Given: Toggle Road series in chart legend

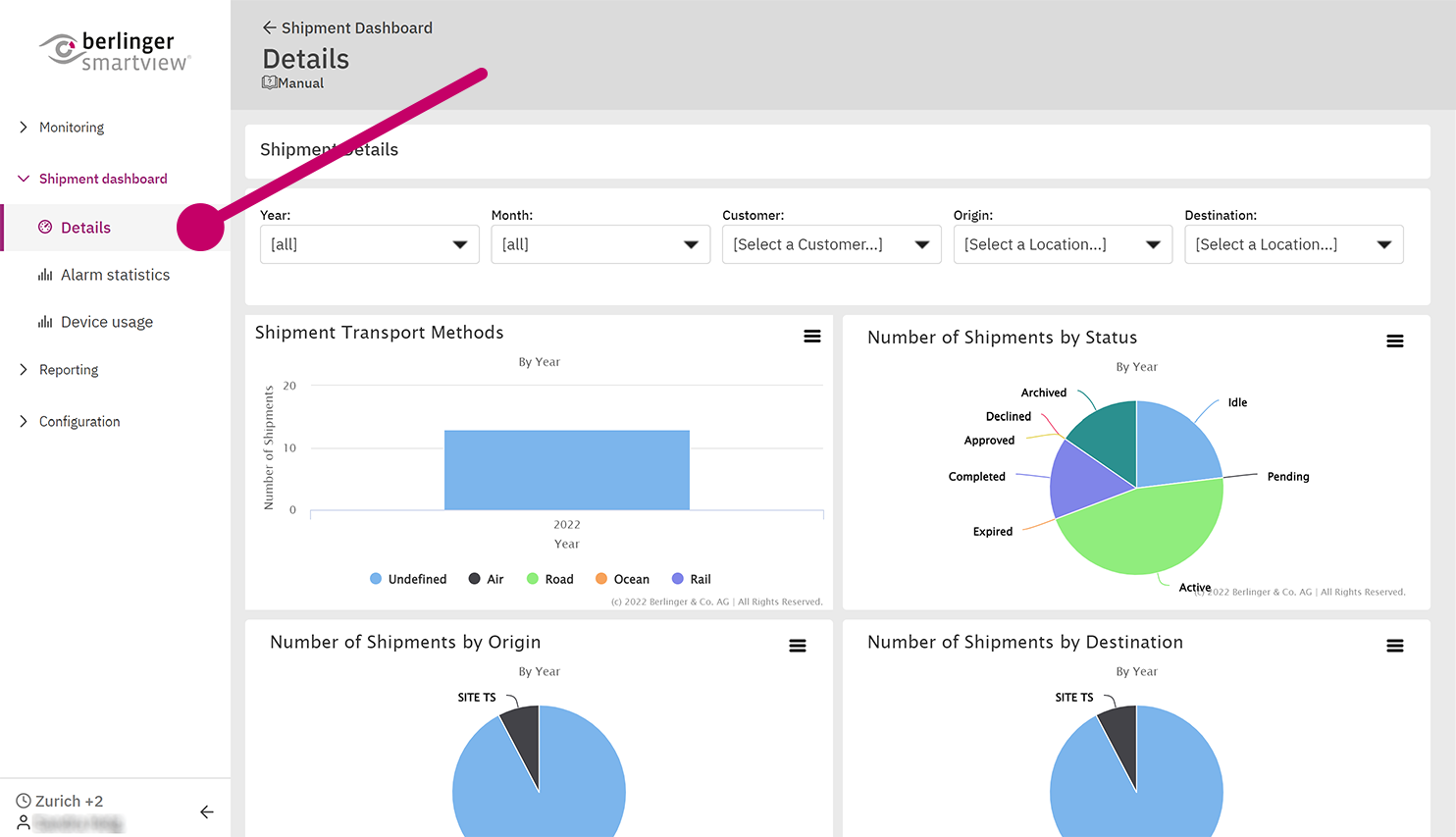Looking at the screenshot, I should (549, 579).
